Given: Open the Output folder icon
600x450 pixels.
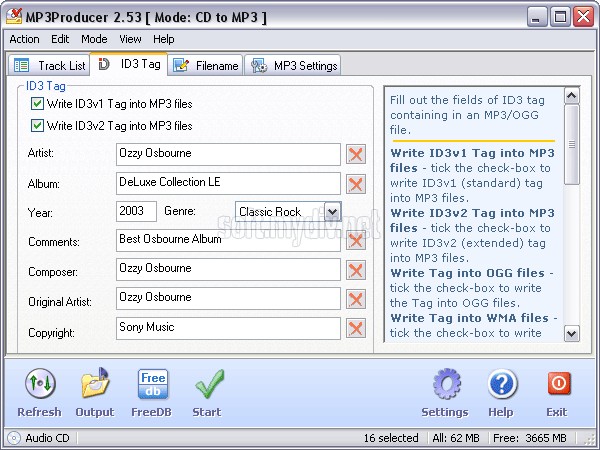Looking at the screenshot, I should click(95, 383).
